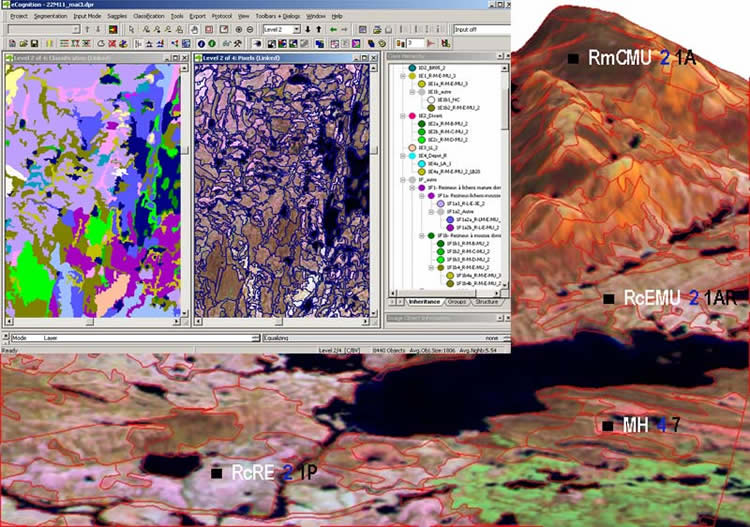Click the pink magenta view settings icon

pos(356,44)
